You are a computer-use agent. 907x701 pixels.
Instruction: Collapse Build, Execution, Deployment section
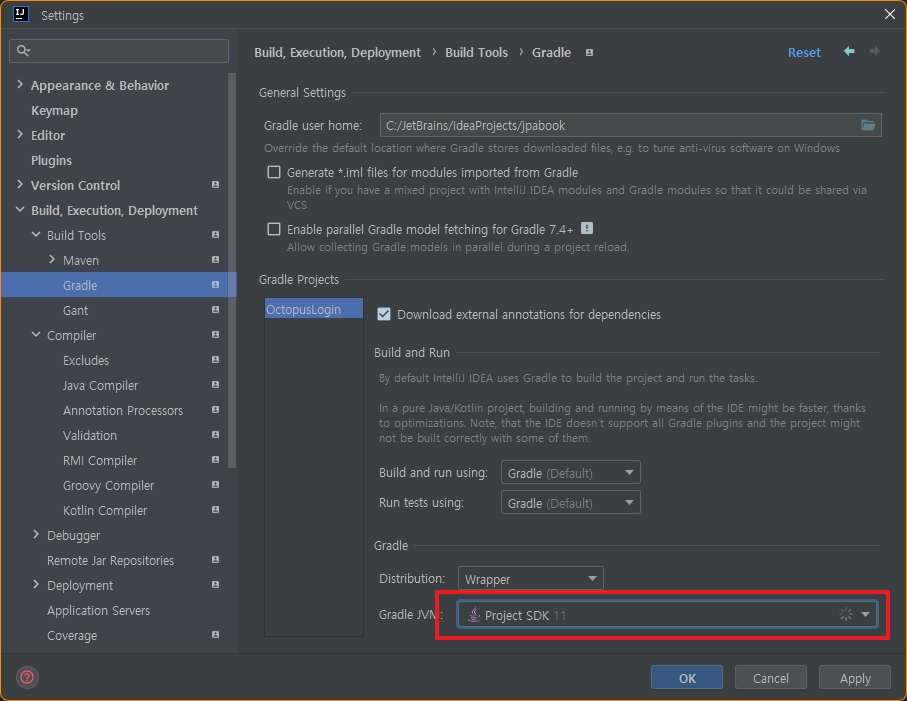click(20, 209)
